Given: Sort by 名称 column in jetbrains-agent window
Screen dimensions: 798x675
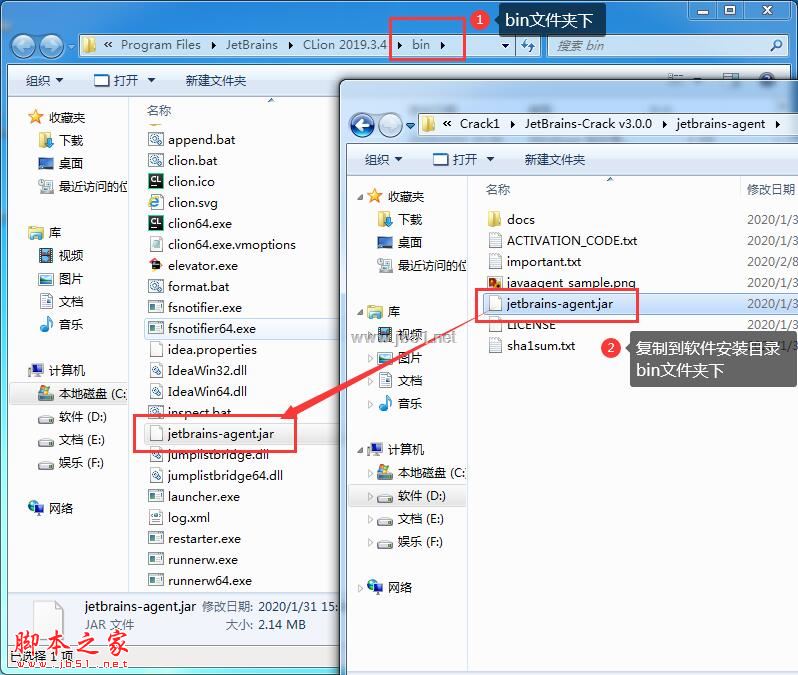Looking at the screenshot, I should click(498, 189).
